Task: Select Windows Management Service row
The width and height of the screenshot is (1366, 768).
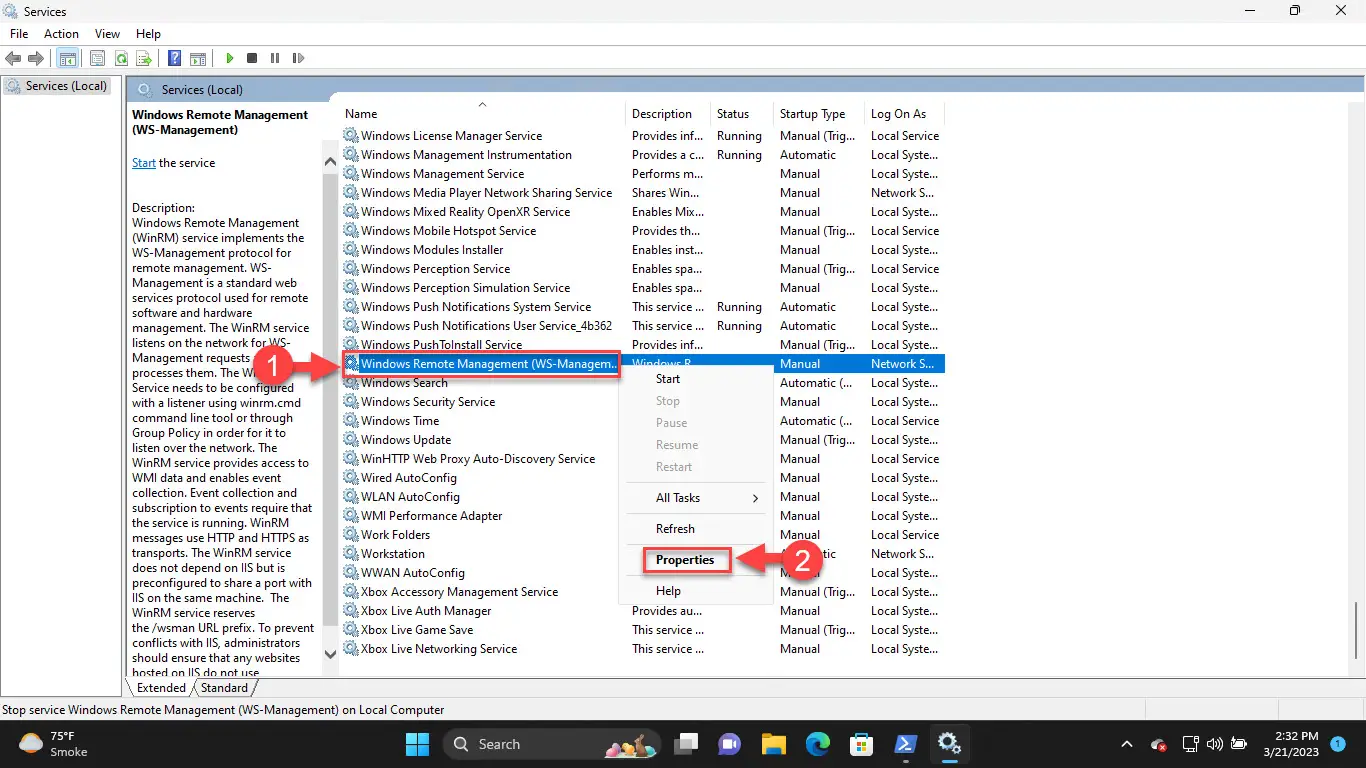Action: [642, 174]
